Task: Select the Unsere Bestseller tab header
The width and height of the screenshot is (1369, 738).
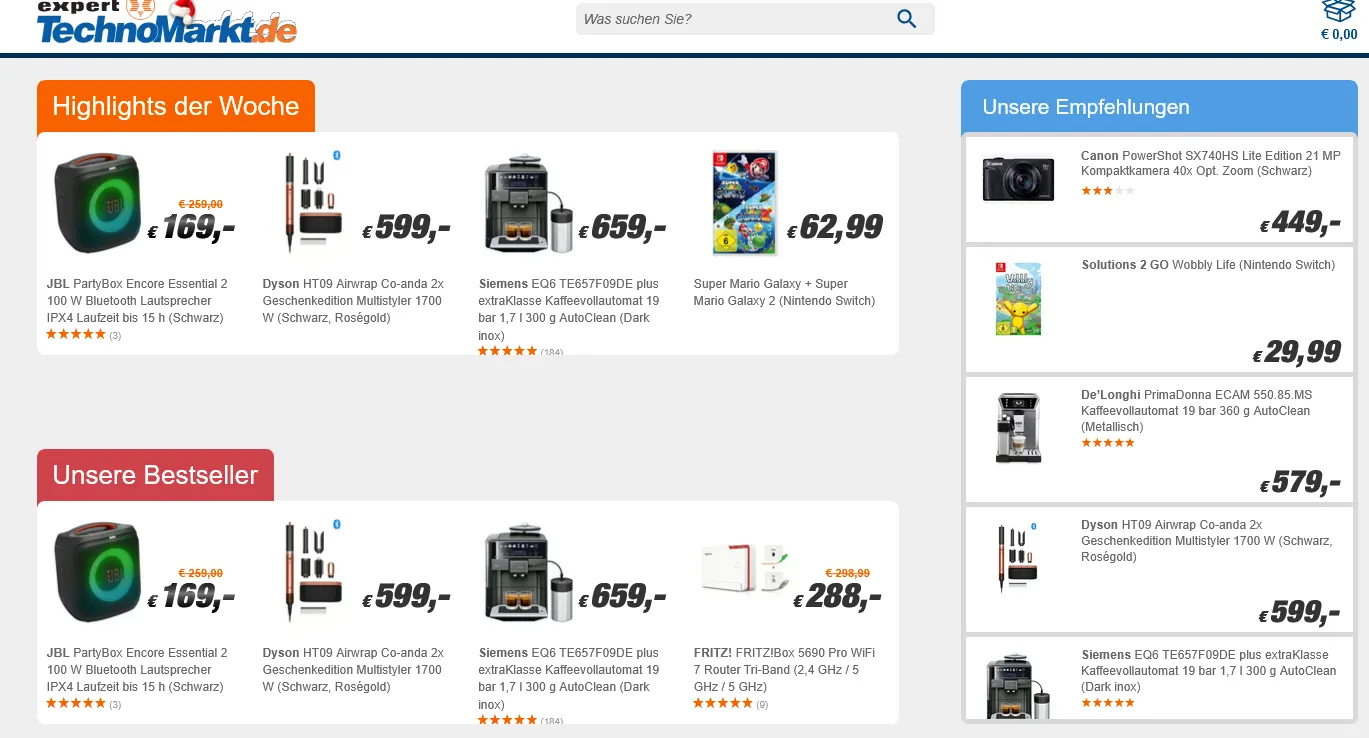Action: (x=155, y=476)
